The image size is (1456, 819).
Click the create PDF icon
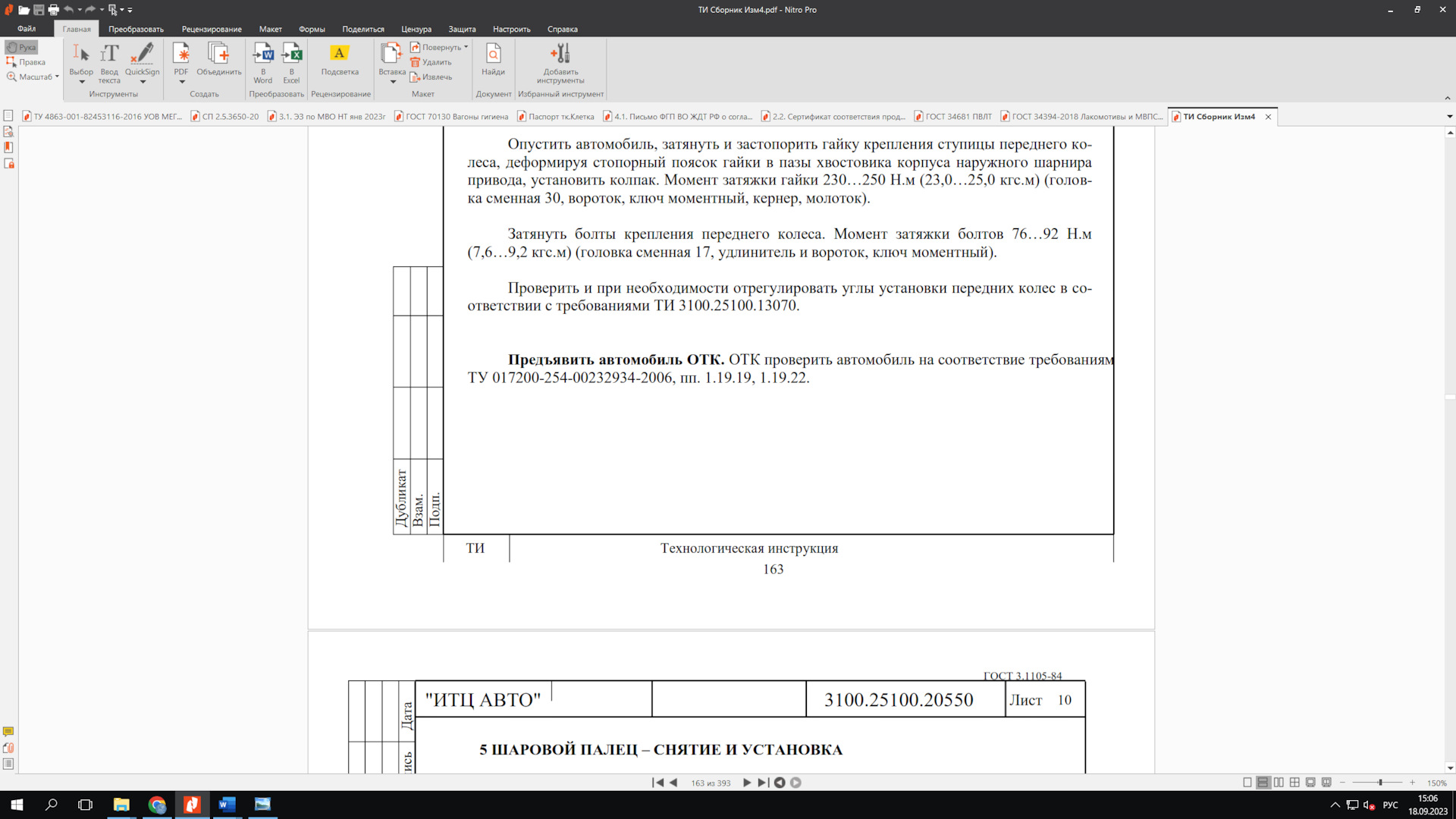pyautogui.click(x=181, y=53)
